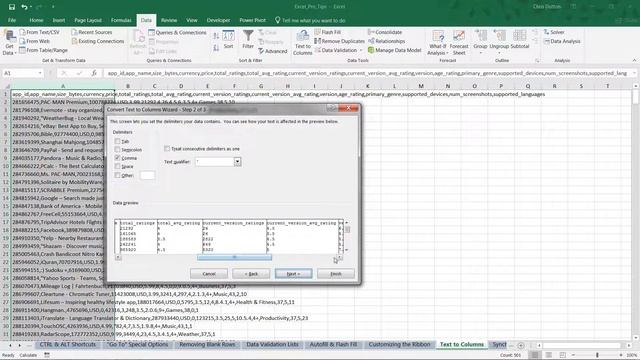
Task: Click column A header
Action: click(63, 86)
